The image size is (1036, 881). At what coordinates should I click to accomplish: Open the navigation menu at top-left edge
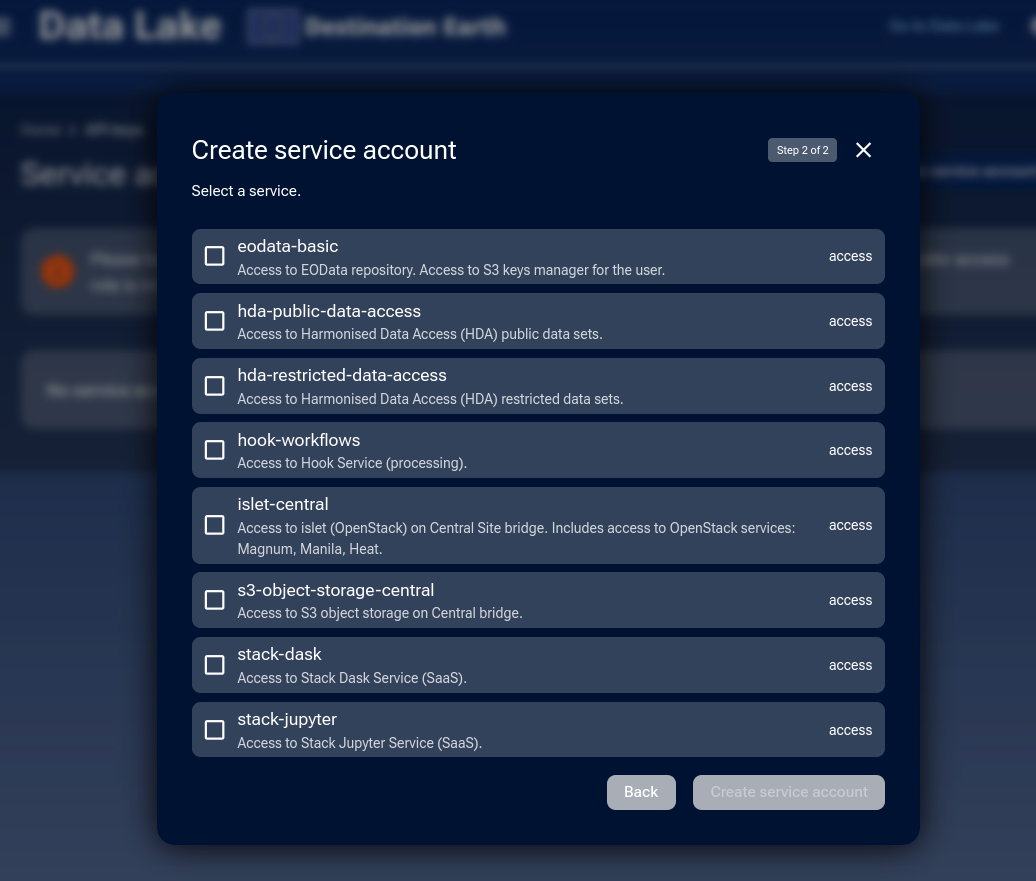(6, 27)
